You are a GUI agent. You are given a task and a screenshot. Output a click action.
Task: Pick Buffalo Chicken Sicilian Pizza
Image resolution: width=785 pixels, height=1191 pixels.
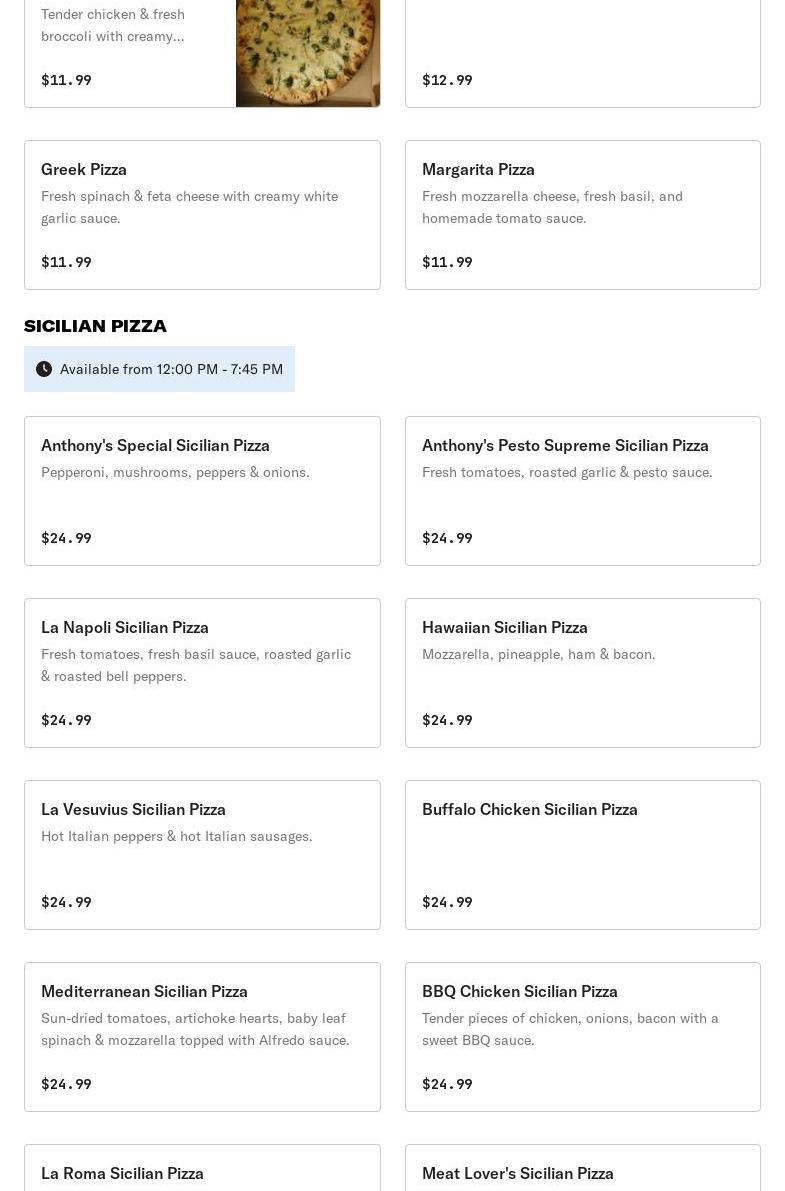click(582, 855)
